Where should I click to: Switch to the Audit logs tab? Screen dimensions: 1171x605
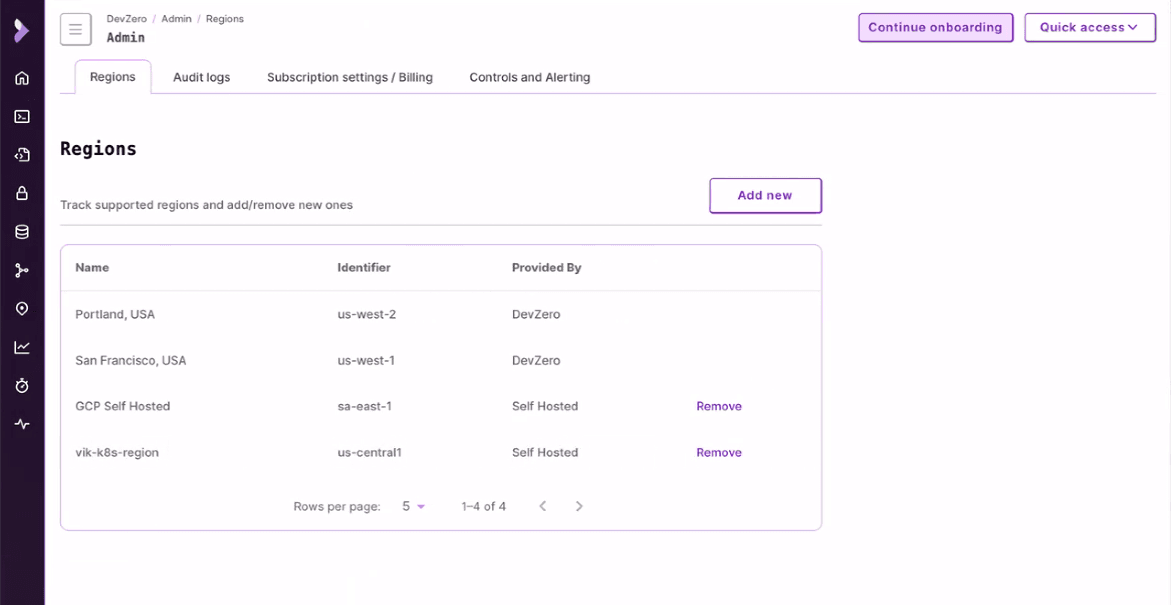pos(201,77)
